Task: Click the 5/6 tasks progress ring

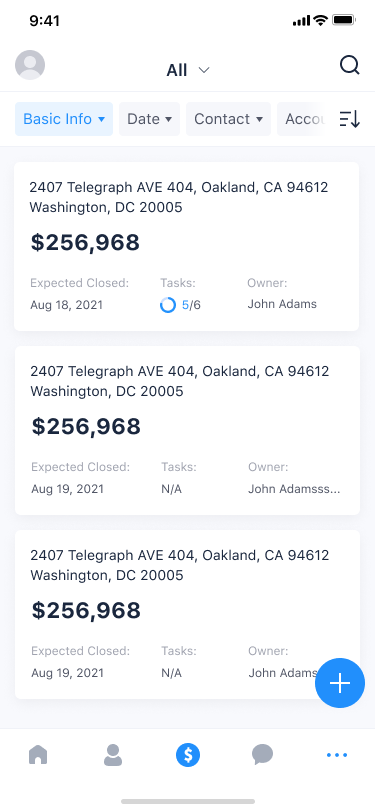Action: [168, 305]
